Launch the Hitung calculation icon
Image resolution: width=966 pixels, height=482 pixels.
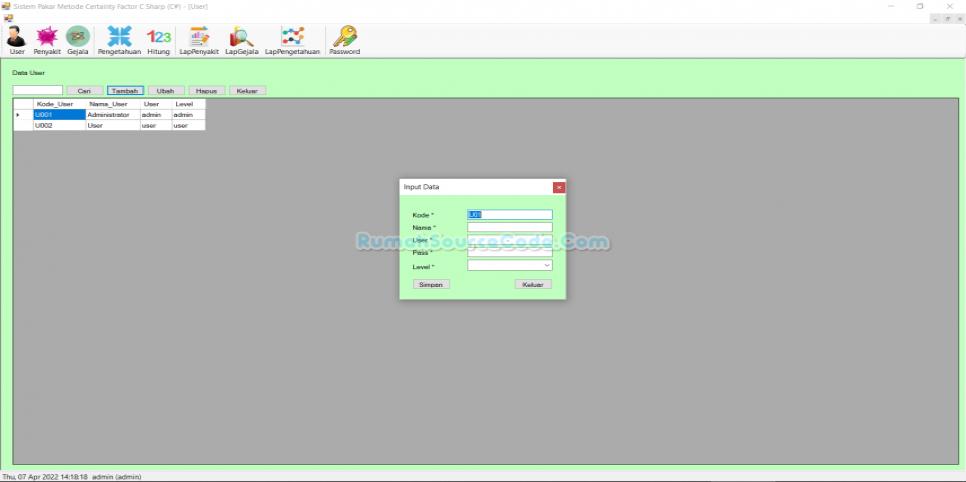click(158, 41)
